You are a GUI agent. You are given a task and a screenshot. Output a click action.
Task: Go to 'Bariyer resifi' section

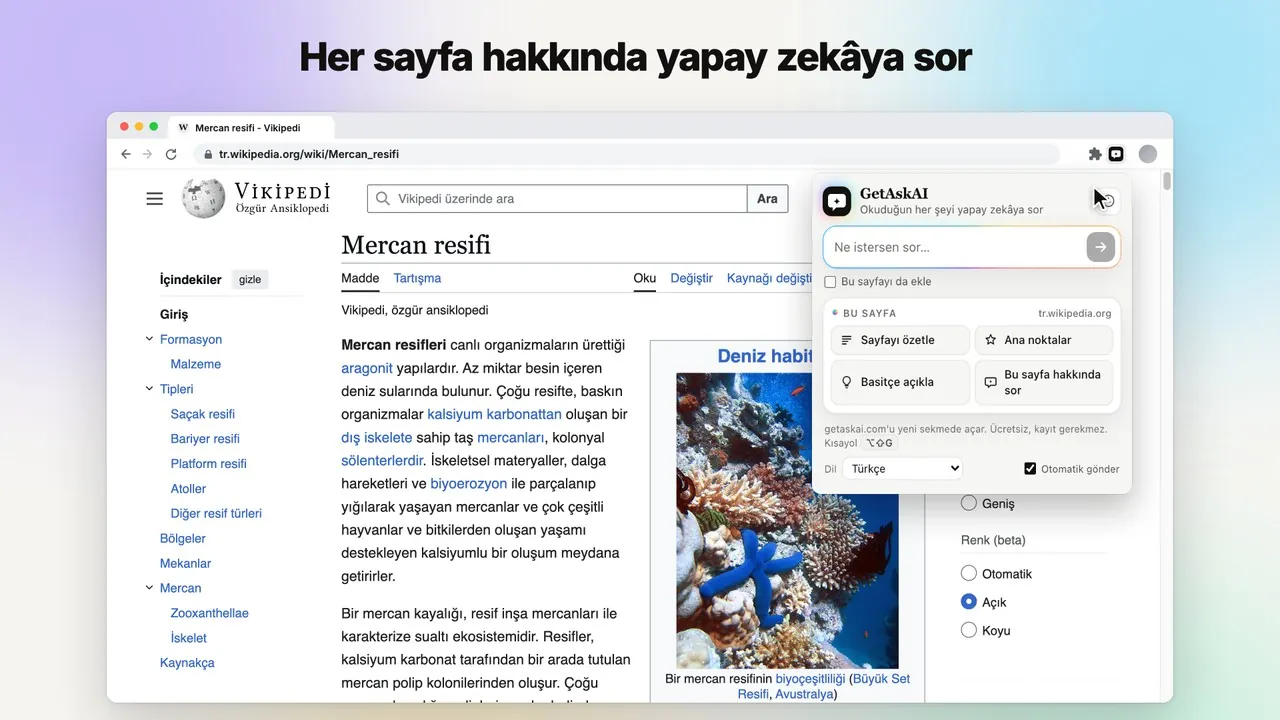(205, 439)
